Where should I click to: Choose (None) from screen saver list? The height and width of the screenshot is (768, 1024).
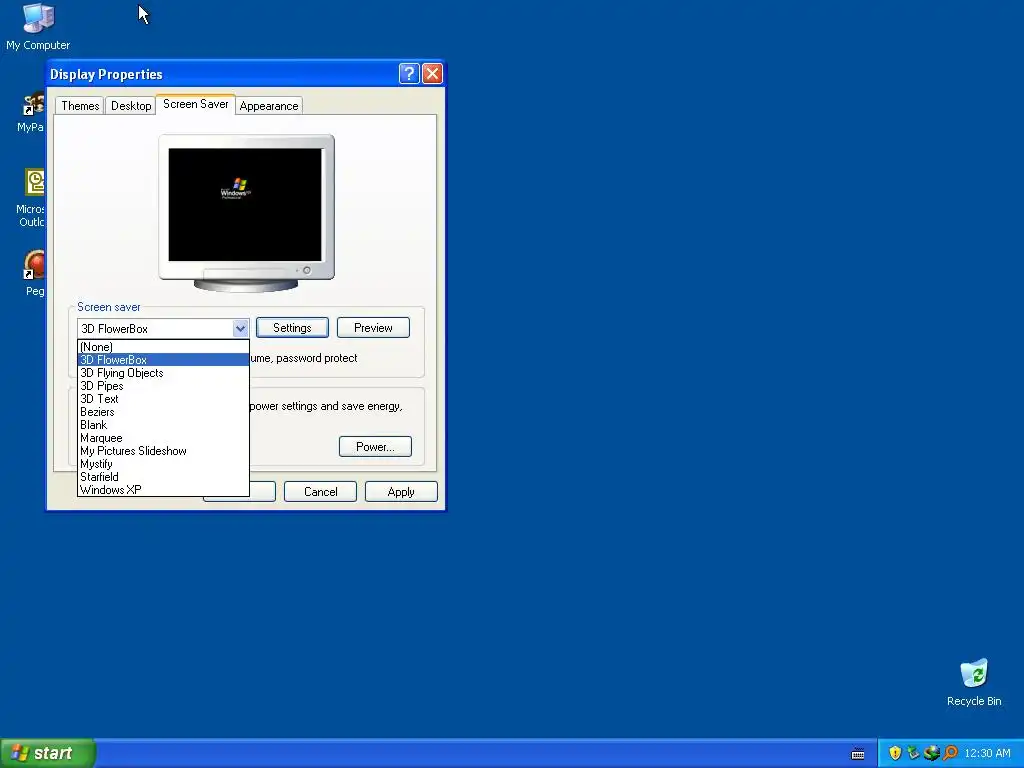pos(163,347)
